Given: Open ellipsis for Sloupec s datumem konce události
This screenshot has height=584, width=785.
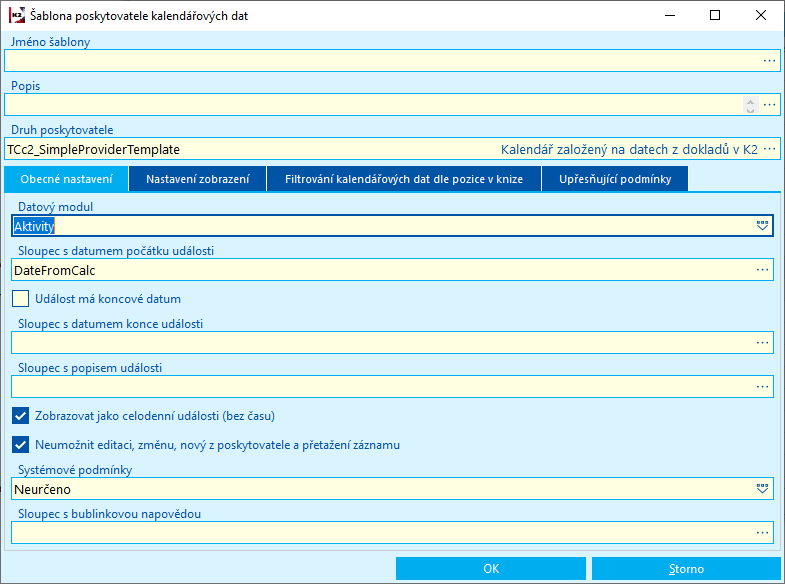Looking at the screenshot, I should point(762,343).
